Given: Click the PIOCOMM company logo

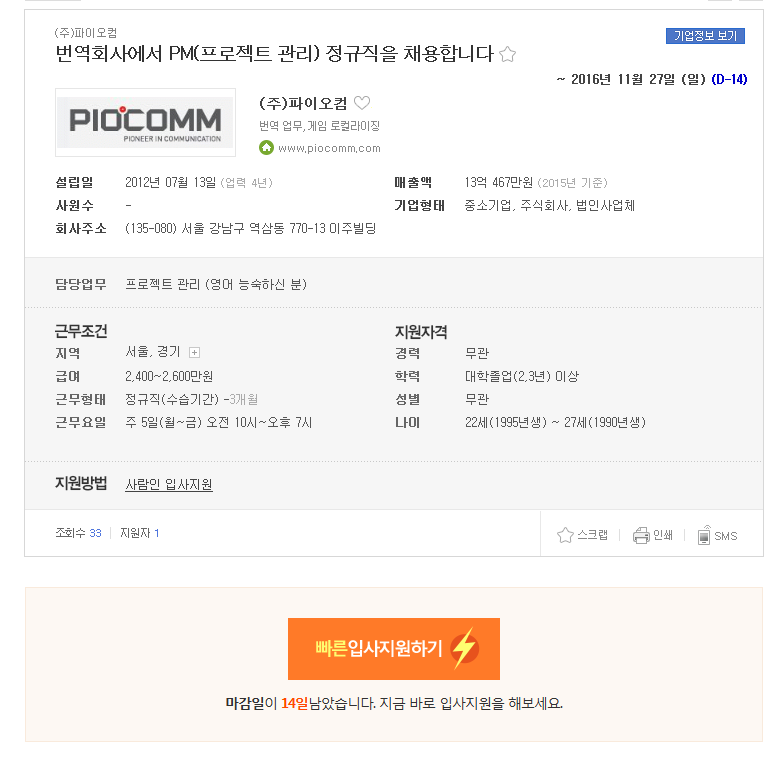Looking at the screenshot, I should click(x=145, y=123).
